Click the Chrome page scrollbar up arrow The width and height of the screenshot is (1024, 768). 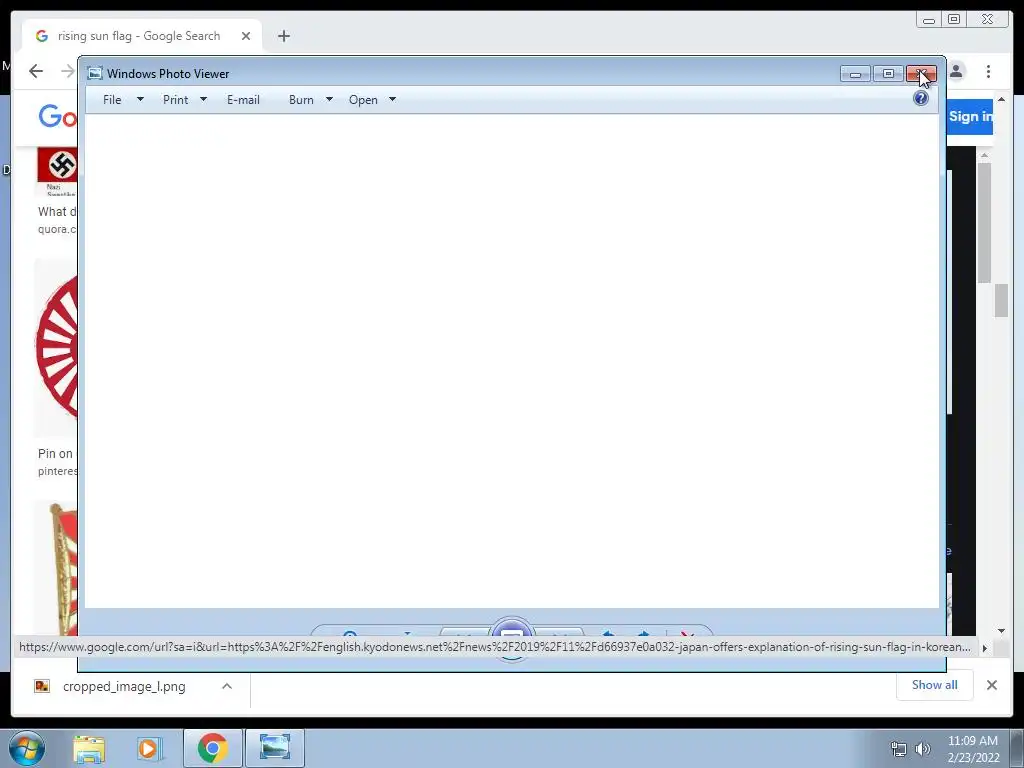(1001, 99)
